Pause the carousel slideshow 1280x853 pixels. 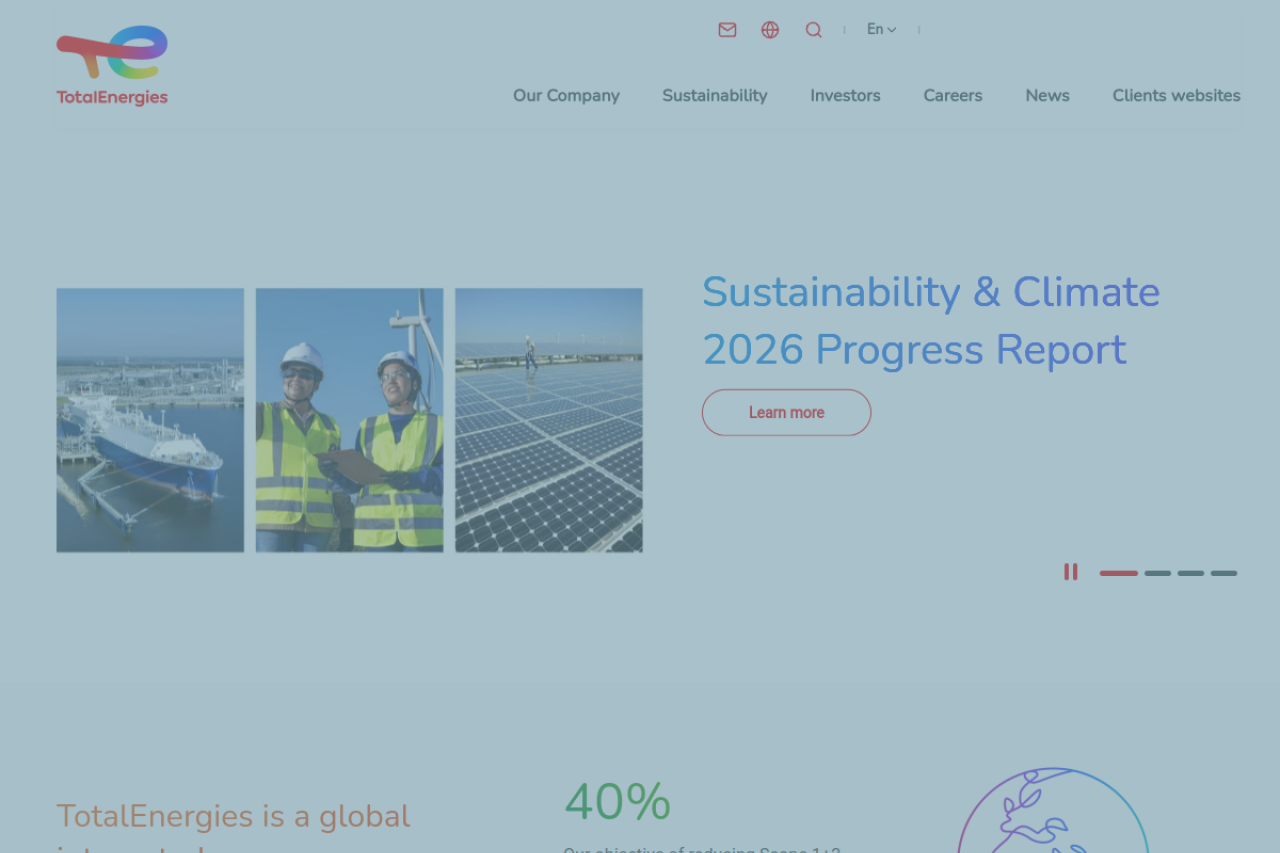(1070, 572)
